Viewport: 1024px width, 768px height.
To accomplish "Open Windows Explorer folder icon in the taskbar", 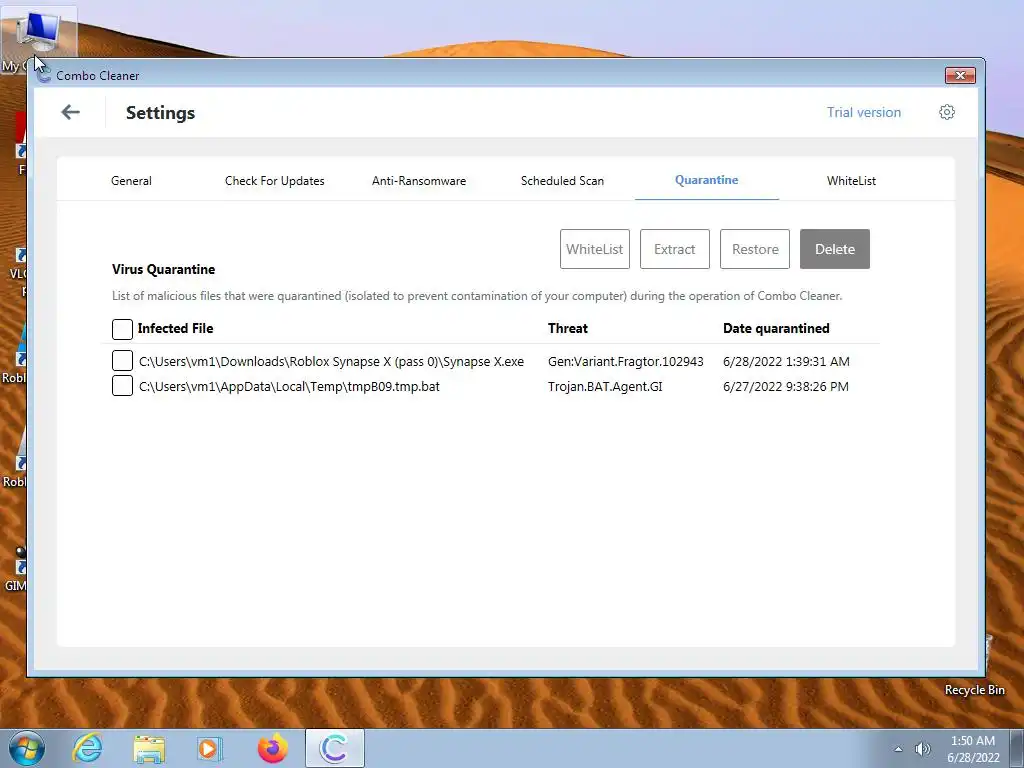I will [149, 748].
